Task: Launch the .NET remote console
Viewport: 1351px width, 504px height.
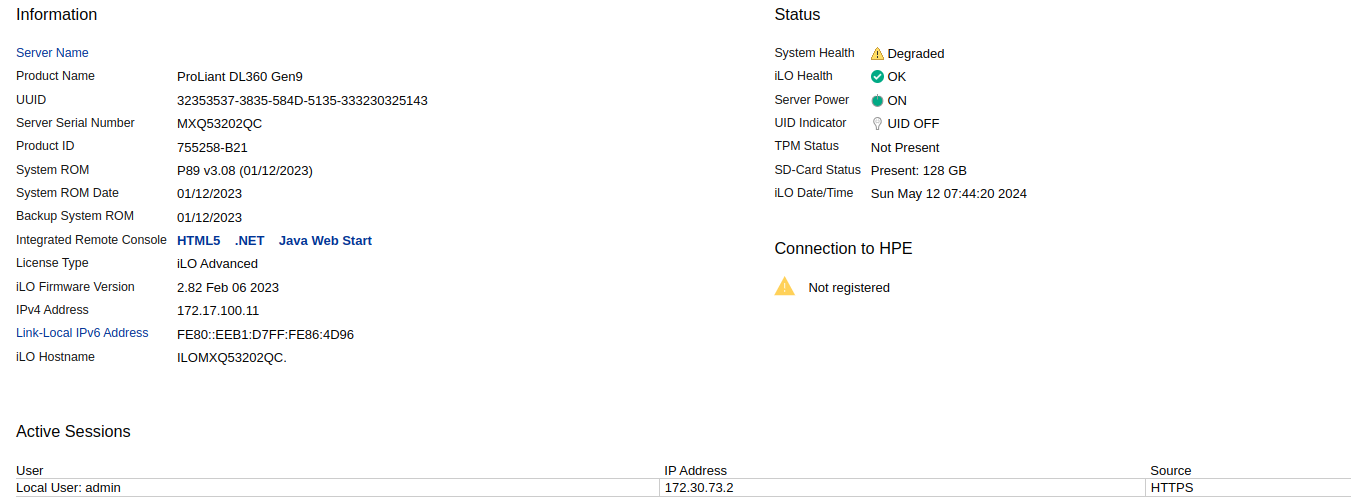Action: click(249, 241)
